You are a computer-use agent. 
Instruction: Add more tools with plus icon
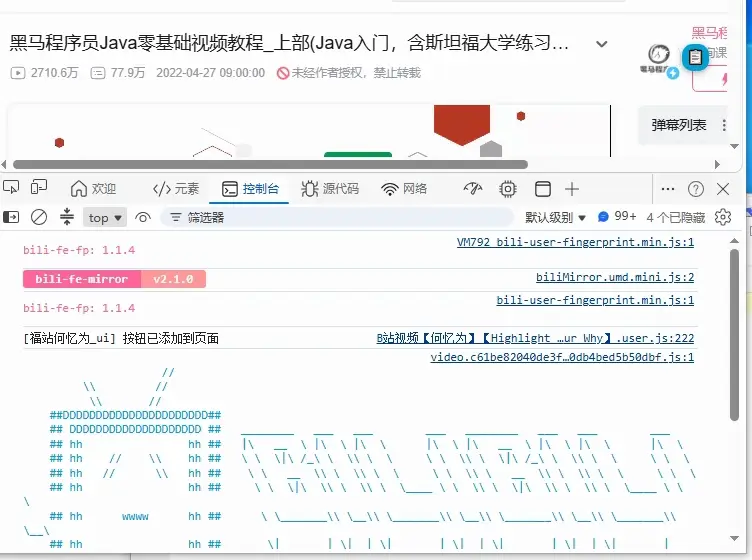(x=572, y=189)
